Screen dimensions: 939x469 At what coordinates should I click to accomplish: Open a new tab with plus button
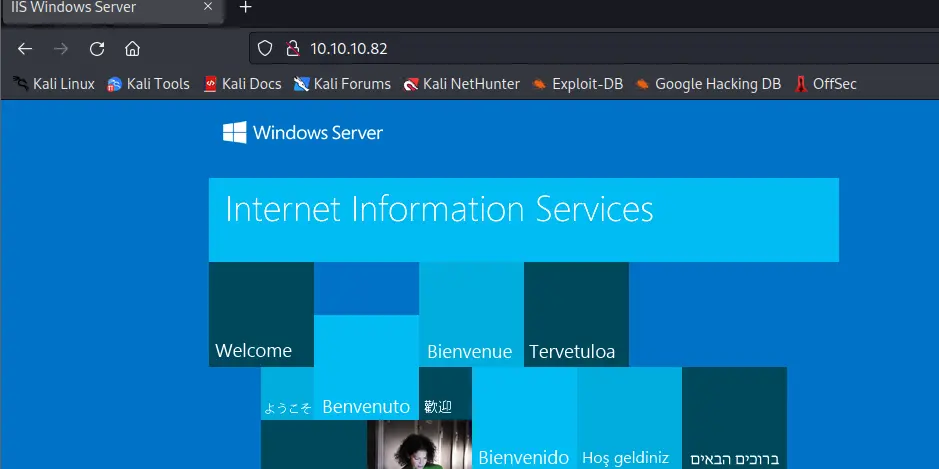(x=245, y=7)
